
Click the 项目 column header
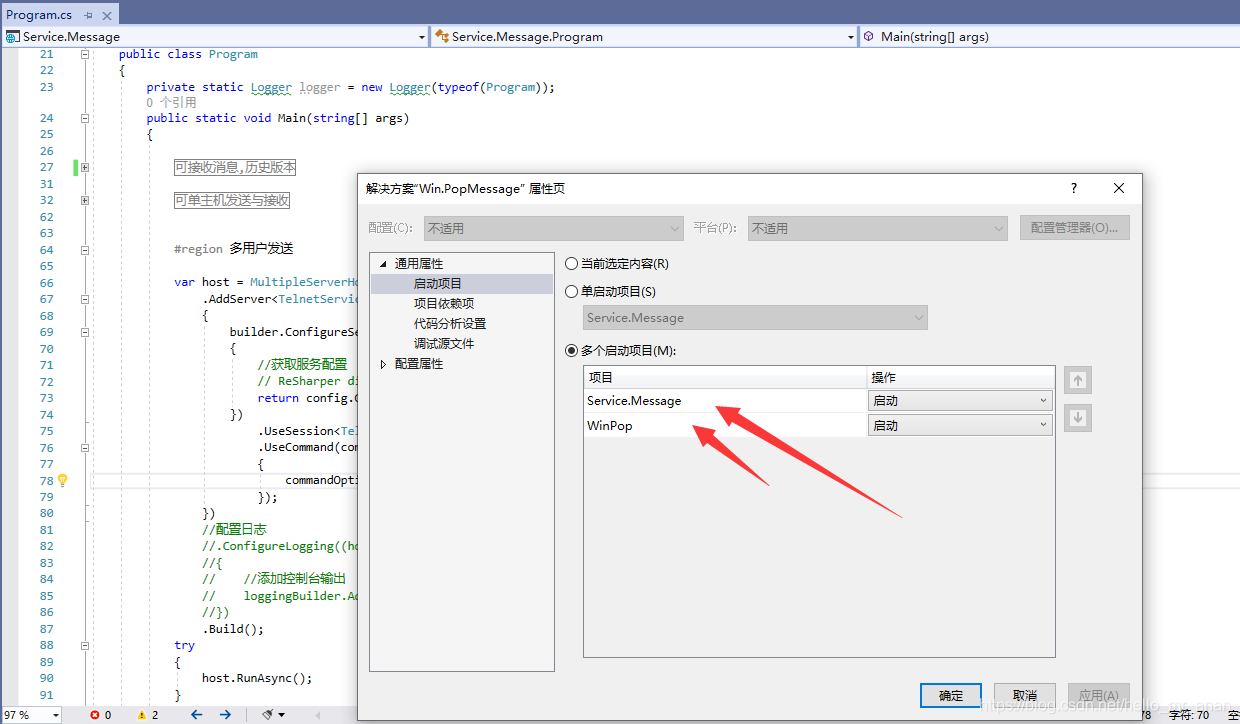(725, 377)
